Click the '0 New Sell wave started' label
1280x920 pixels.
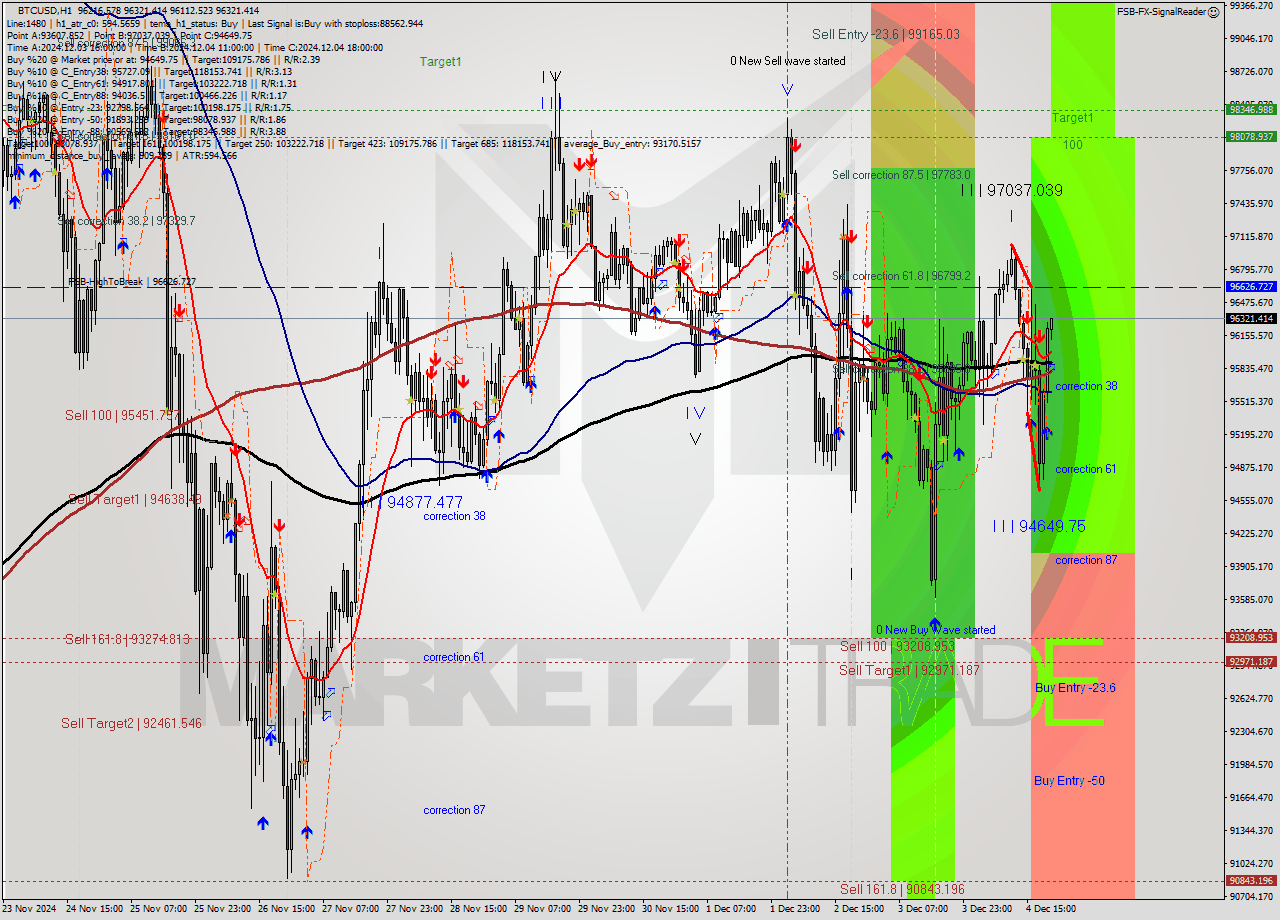pyautogui.click(x=787, y=61)
